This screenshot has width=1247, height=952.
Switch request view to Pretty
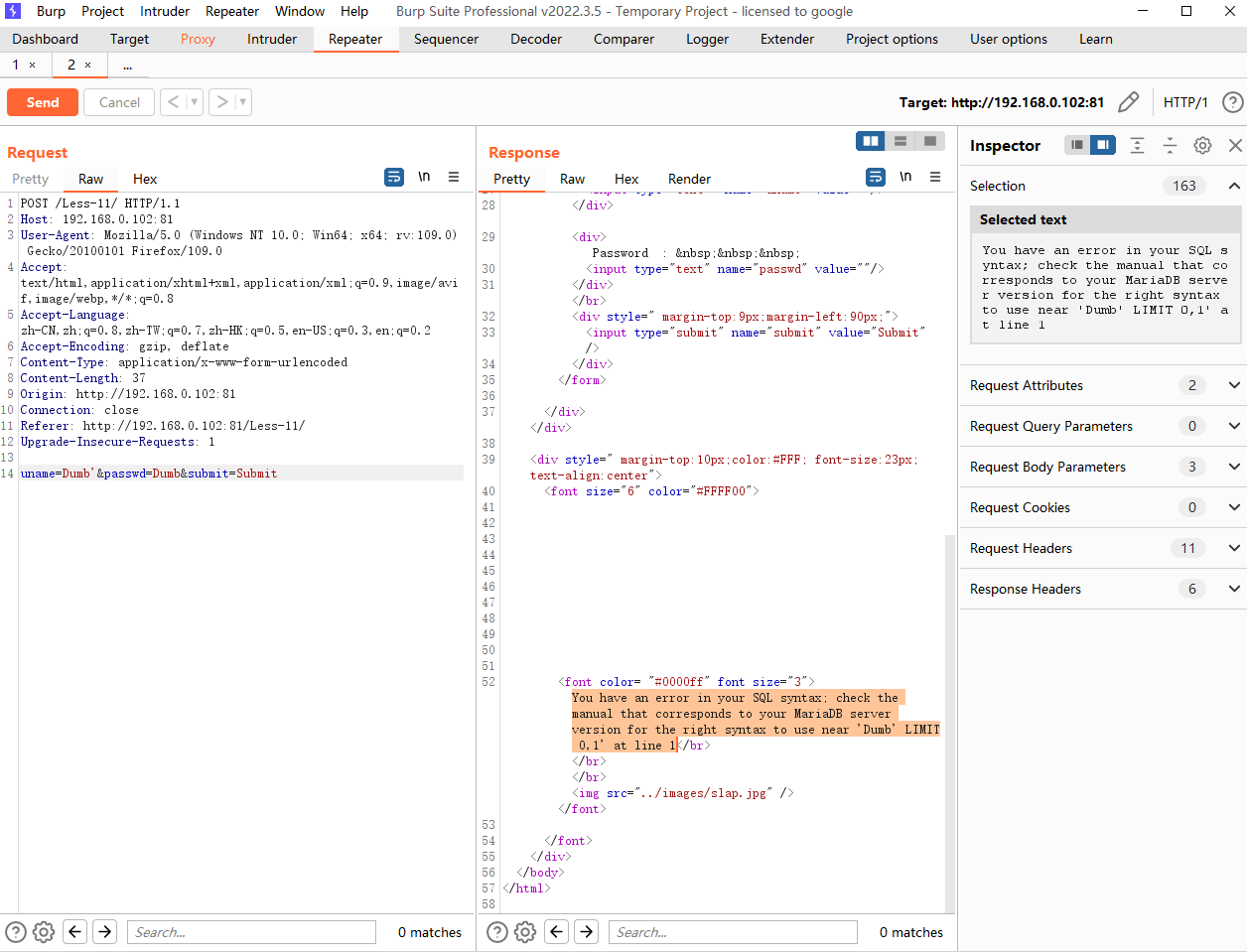click(30, 179)
